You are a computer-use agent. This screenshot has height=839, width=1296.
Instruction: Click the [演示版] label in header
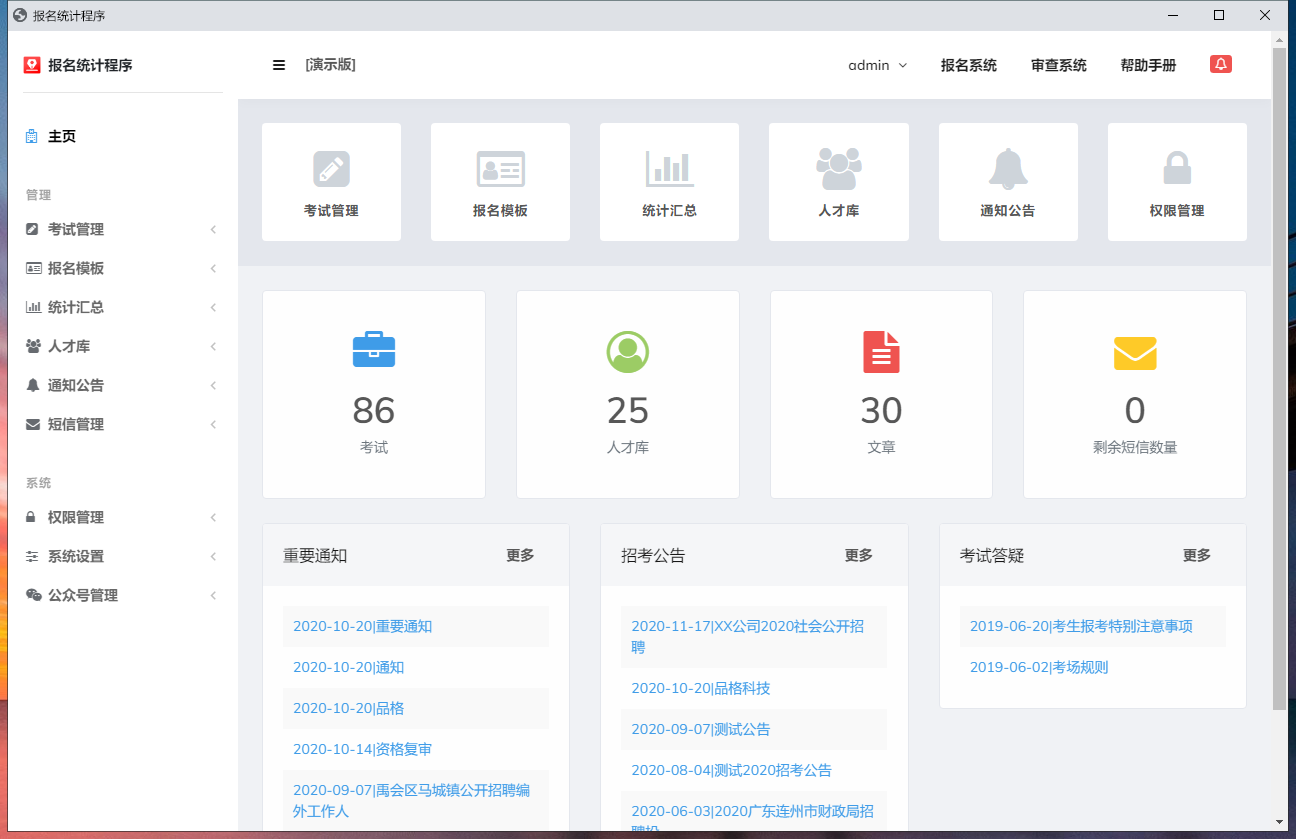(330, 65)
